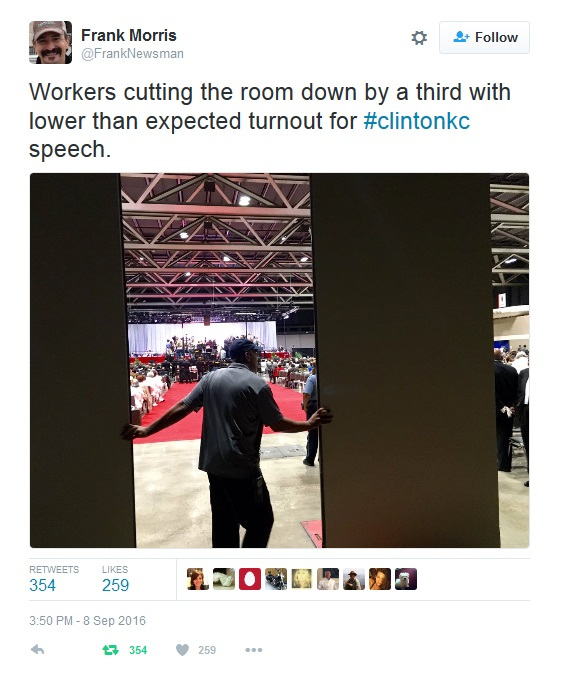
Task: Open the first liker's avatar
Action: point(198,579)
